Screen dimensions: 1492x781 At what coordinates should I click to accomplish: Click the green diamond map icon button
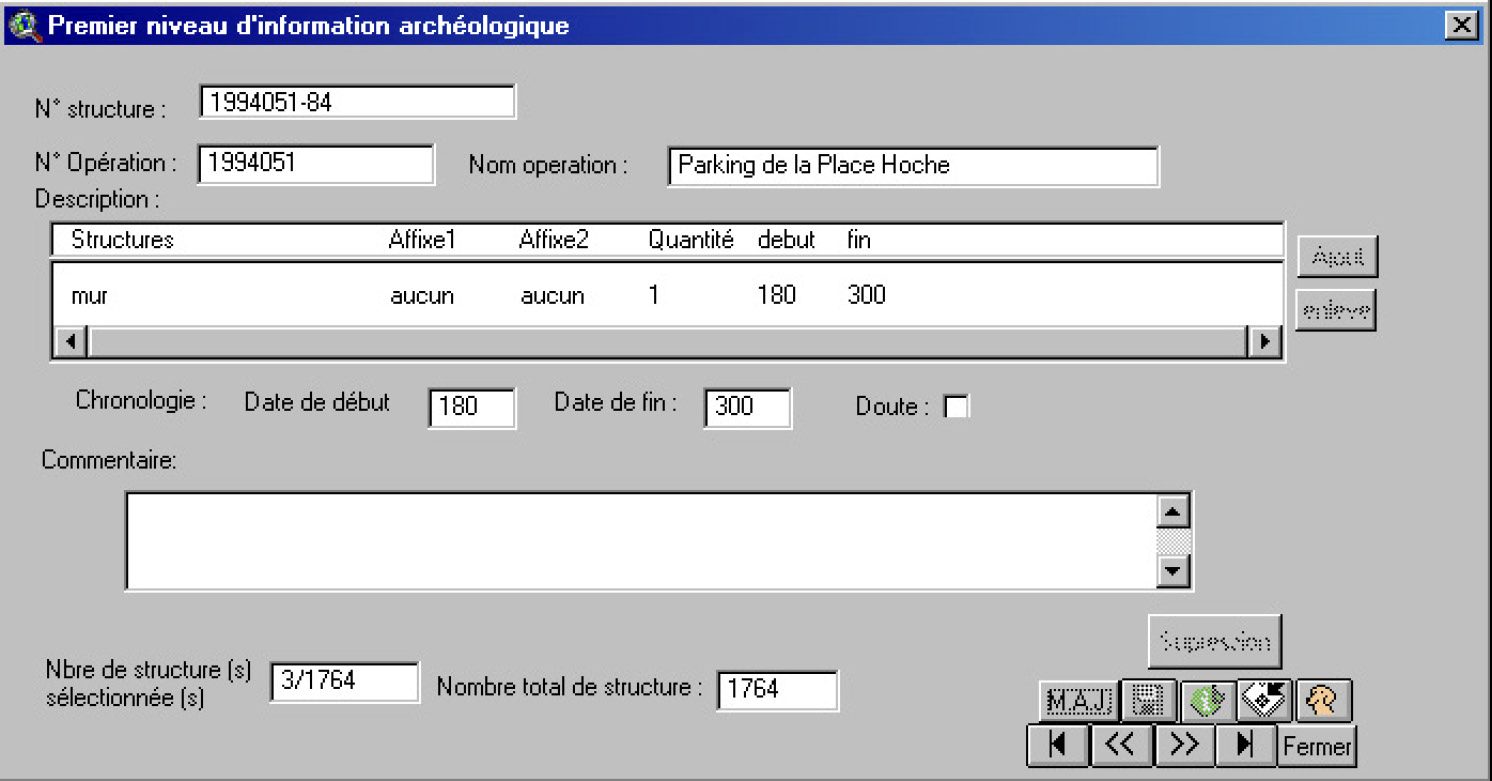click(1207, 701)
